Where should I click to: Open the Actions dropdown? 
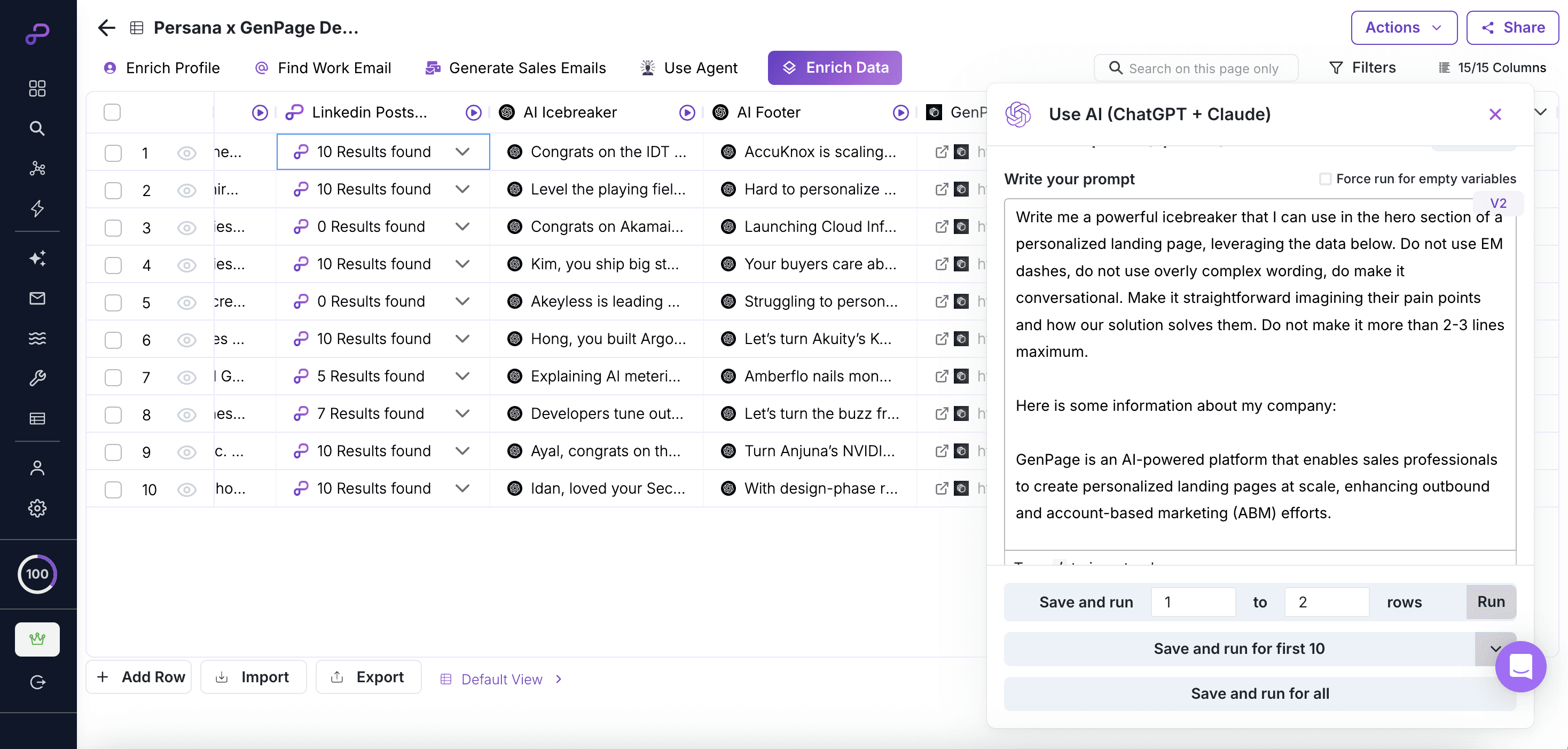(x=1404, y=28)
